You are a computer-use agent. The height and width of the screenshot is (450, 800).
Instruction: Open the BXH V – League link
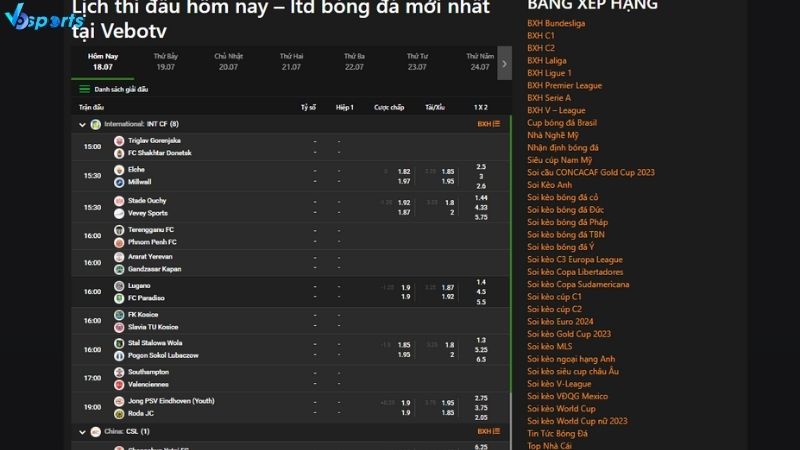pos(556,111)
